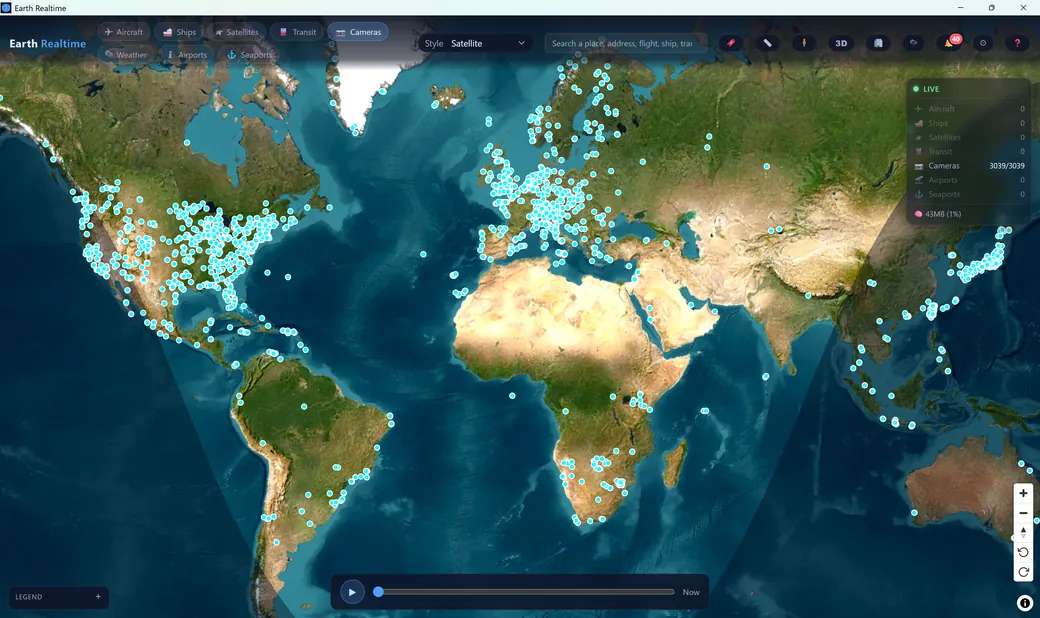Open the notifications bell with badge 40
Viewport: 1040px width, 618px height.
[950, 43]
